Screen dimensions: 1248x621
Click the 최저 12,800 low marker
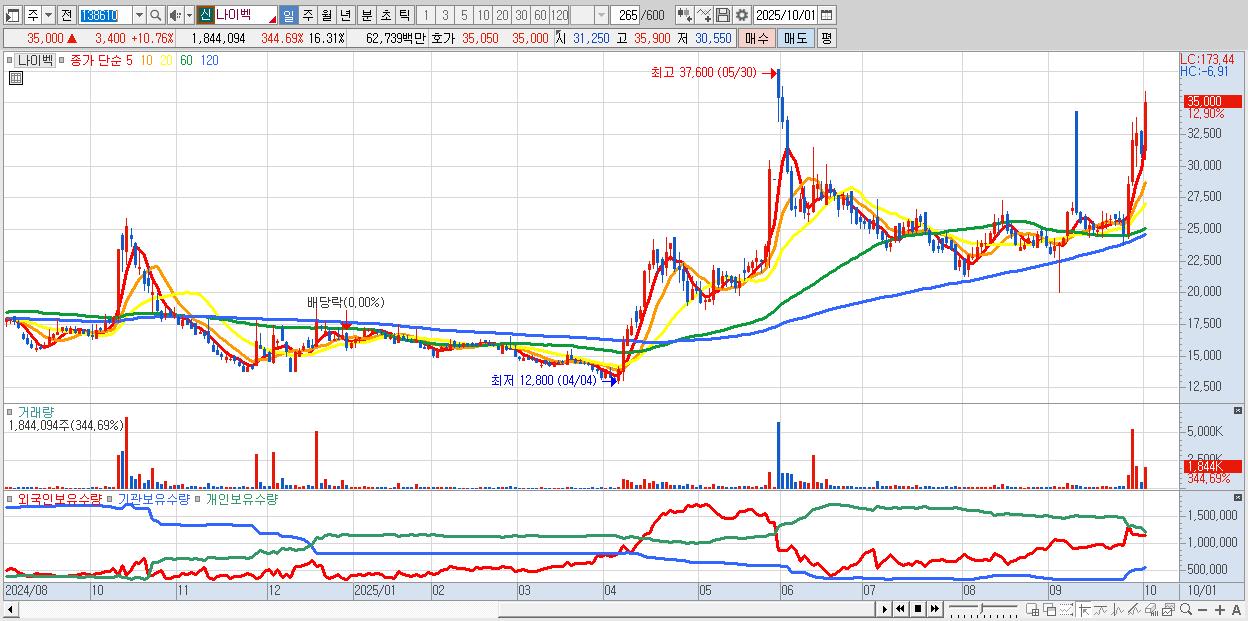[x=554, y=380]
